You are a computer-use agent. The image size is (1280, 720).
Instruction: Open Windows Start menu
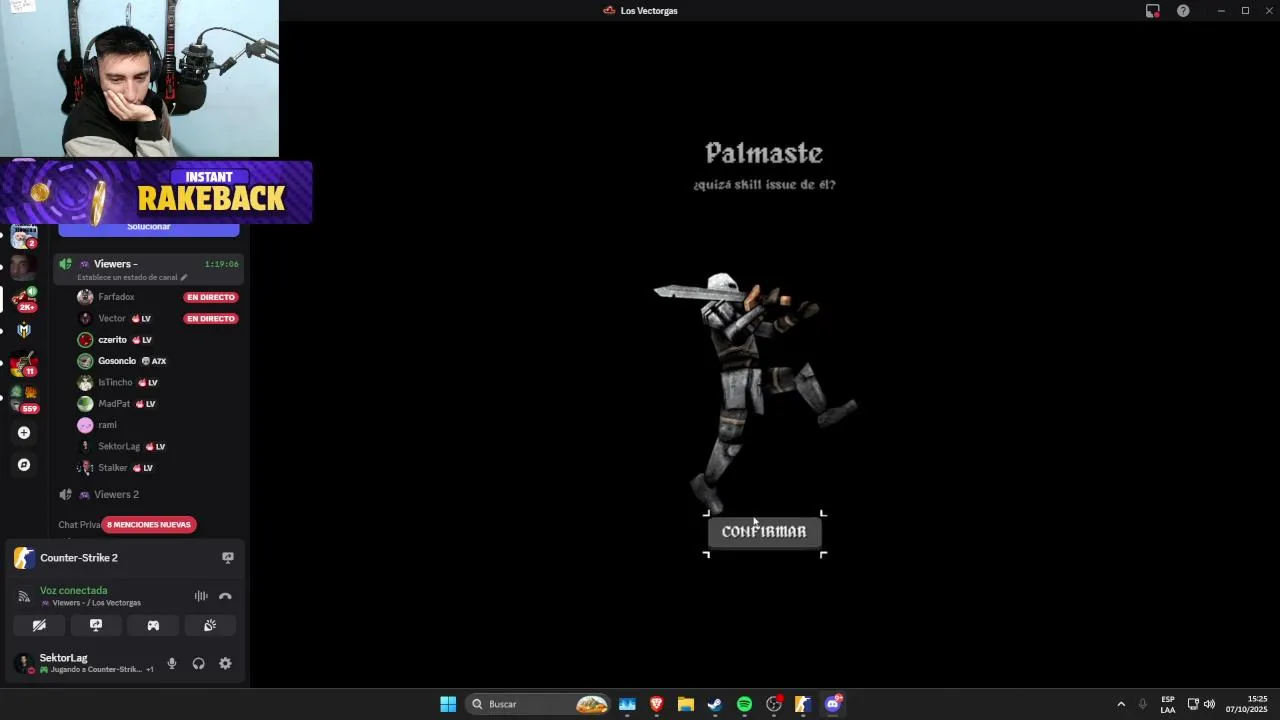[x=448, y=704]
